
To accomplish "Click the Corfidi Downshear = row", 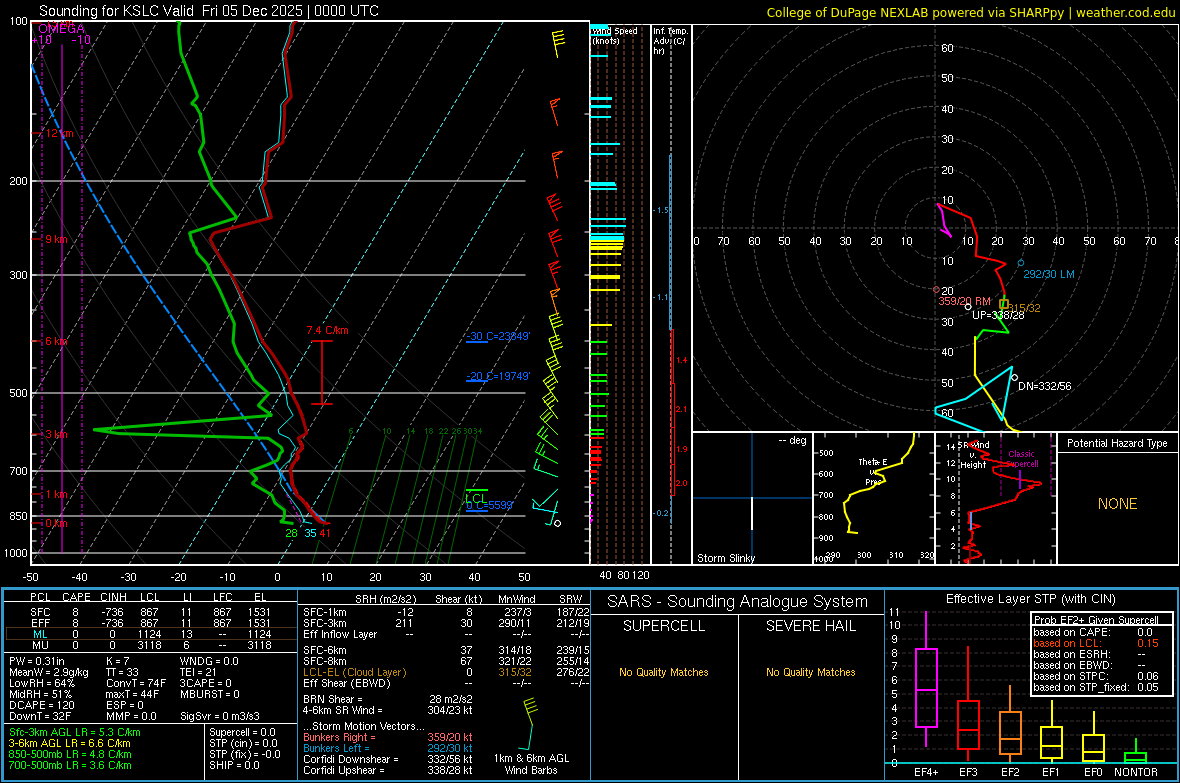I will [x=388, y=760].
